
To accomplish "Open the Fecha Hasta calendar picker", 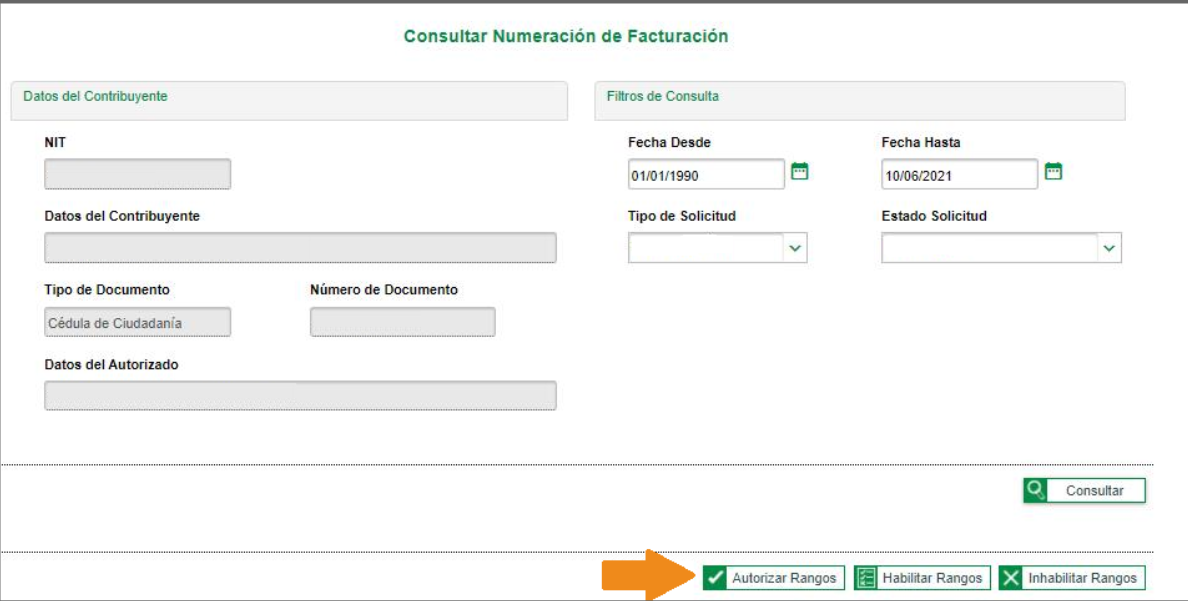I will point(1052,172).
